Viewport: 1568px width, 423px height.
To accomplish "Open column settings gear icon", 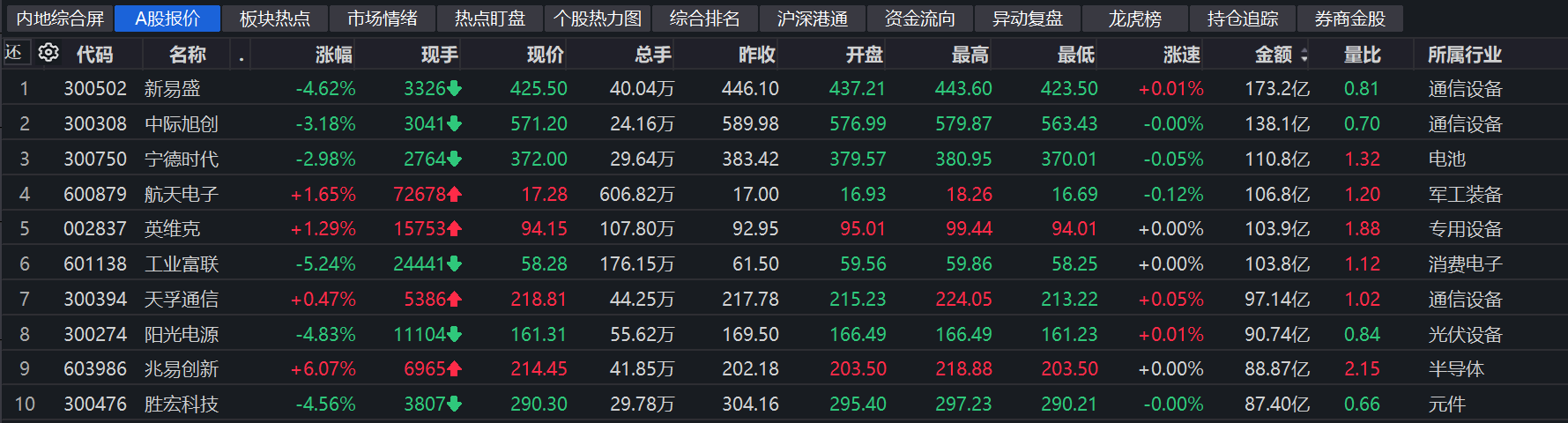I will coord(48,53).
